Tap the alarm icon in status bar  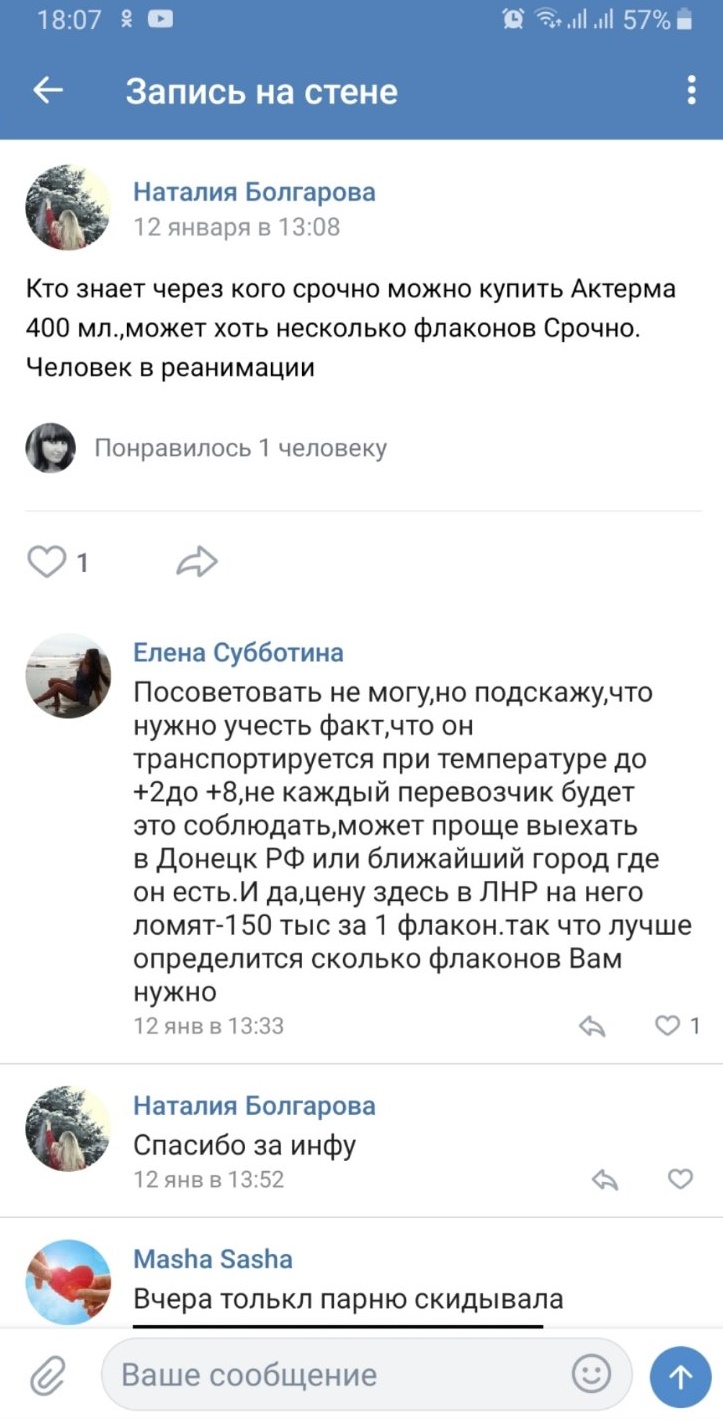[x=513, y=19]
